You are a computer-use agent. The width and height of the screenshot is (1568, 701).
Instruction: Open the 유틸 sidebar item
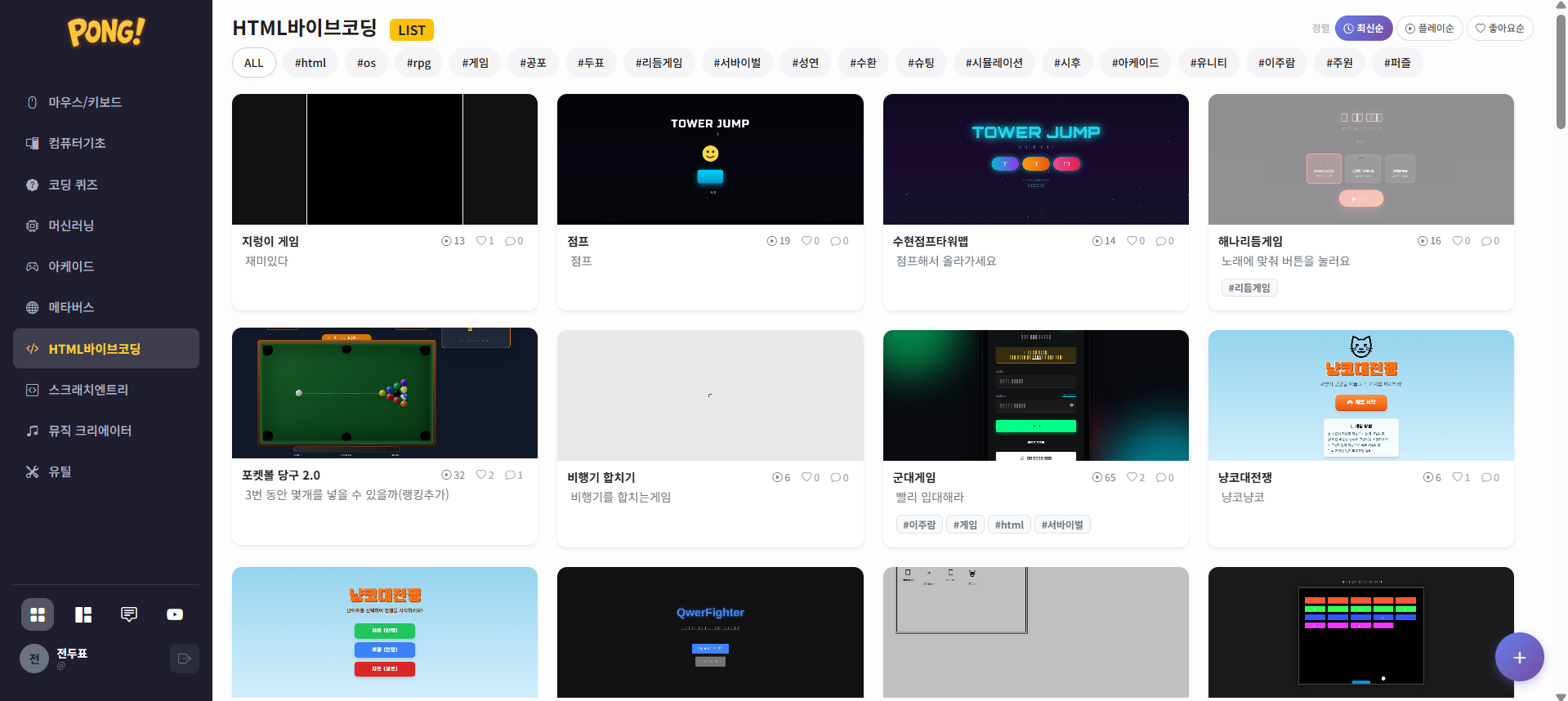coord(106,471)
